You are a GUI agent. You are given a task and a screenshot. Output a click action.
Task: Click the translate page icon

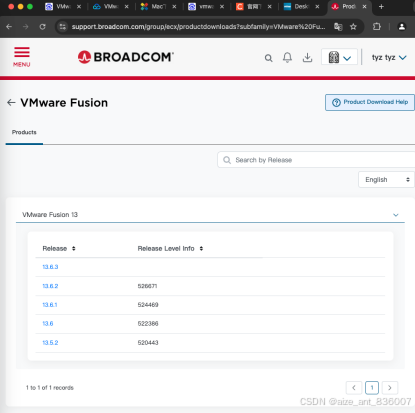coord(338,27)
